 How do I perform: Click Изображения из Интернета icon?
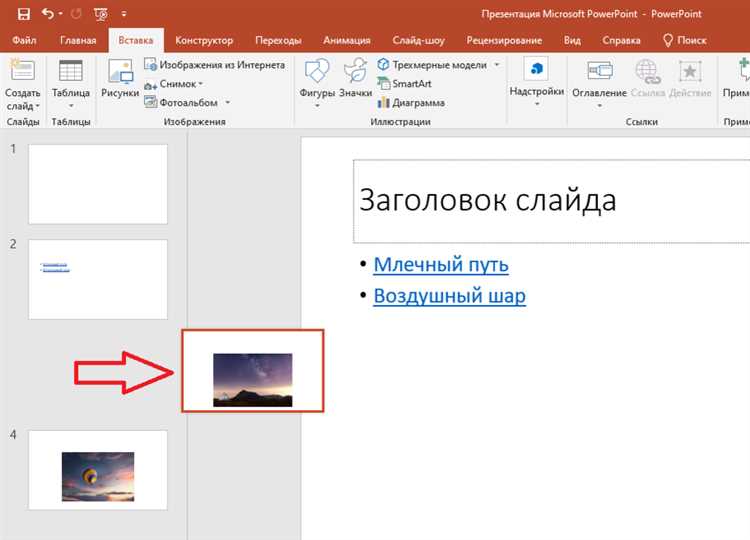[151, 64]
